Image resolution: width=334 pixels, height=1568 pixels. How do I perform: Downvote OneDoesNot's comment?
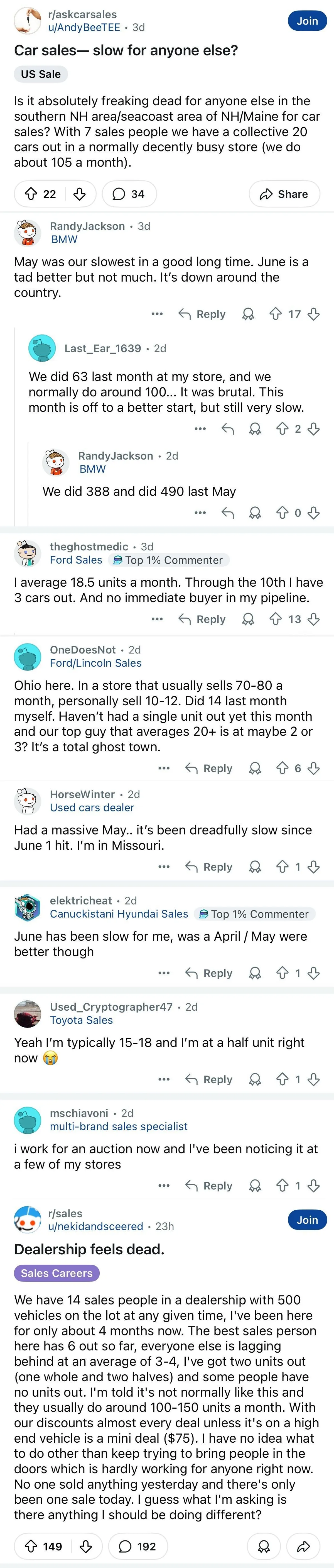tap(314, 768)
